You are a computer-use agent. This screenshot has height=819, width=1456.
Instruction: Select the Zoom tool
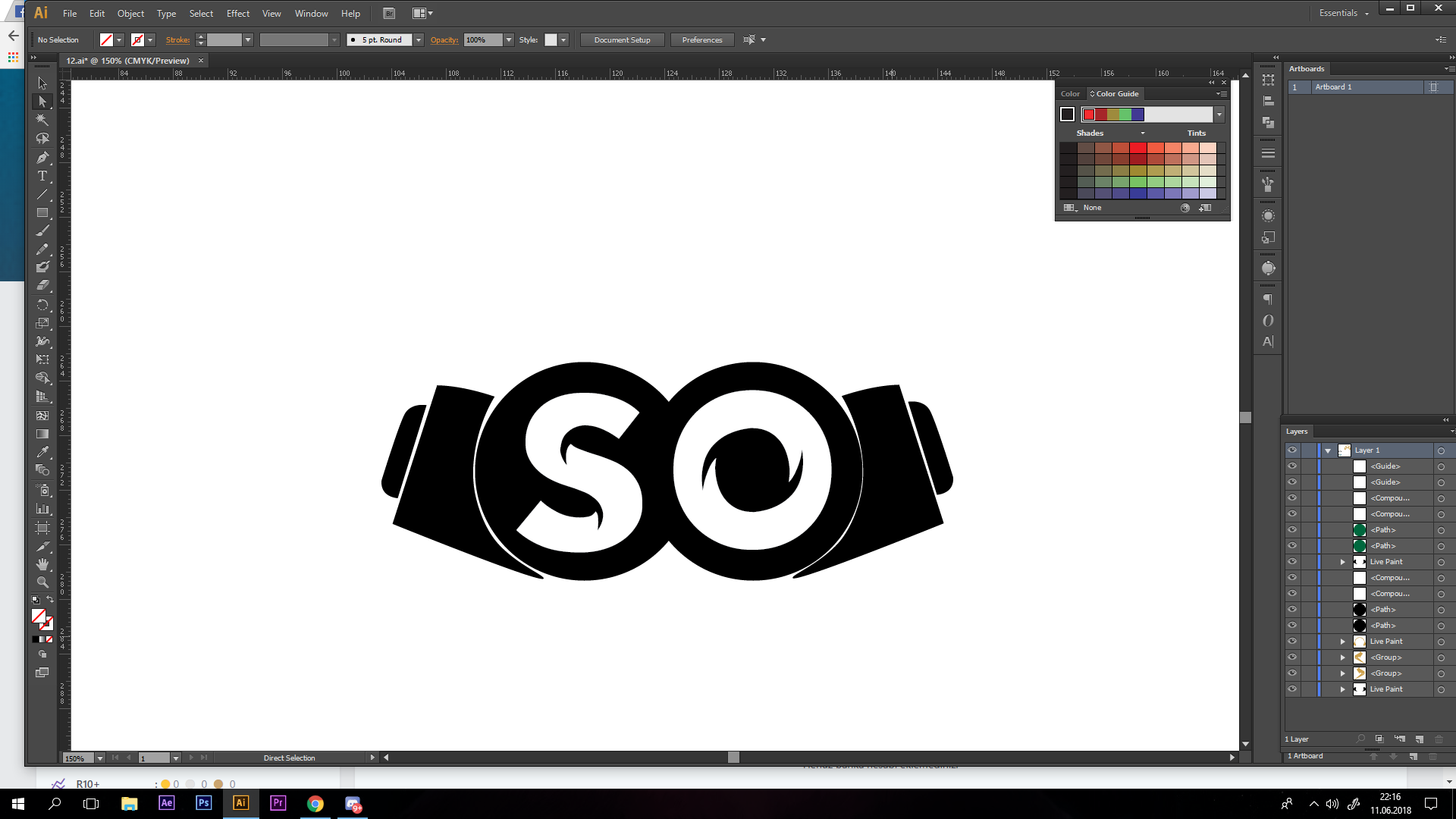point(42,582)
